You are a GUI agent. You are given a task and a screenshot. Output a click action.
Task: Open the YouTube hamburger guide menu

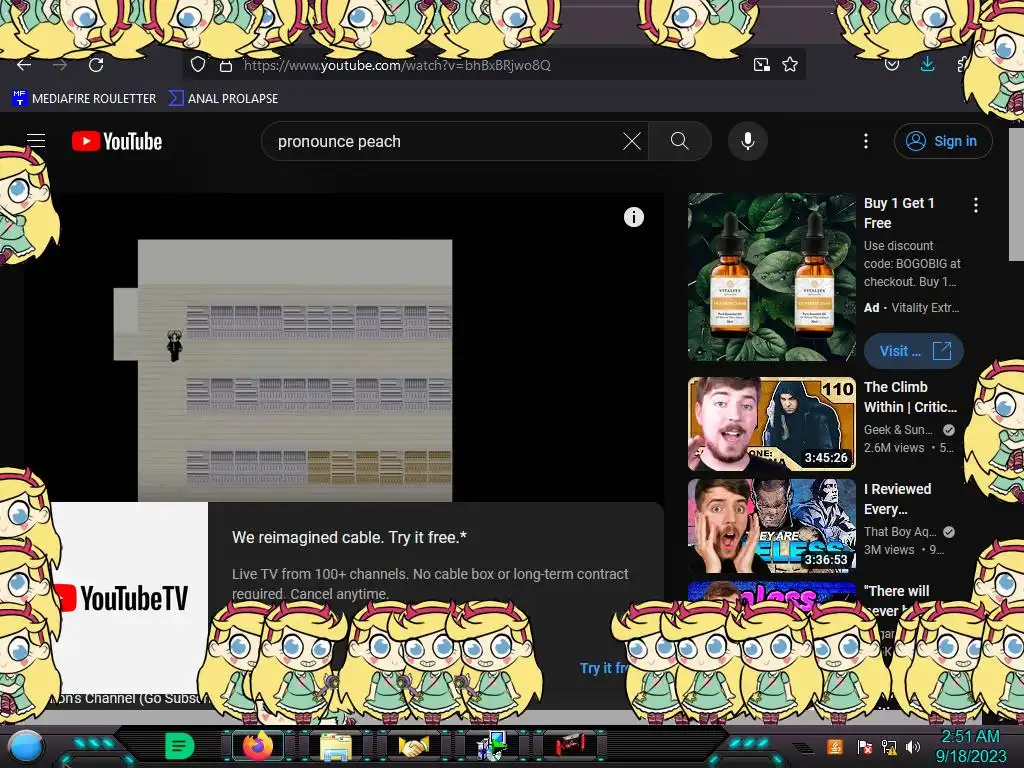click(36, 141)
